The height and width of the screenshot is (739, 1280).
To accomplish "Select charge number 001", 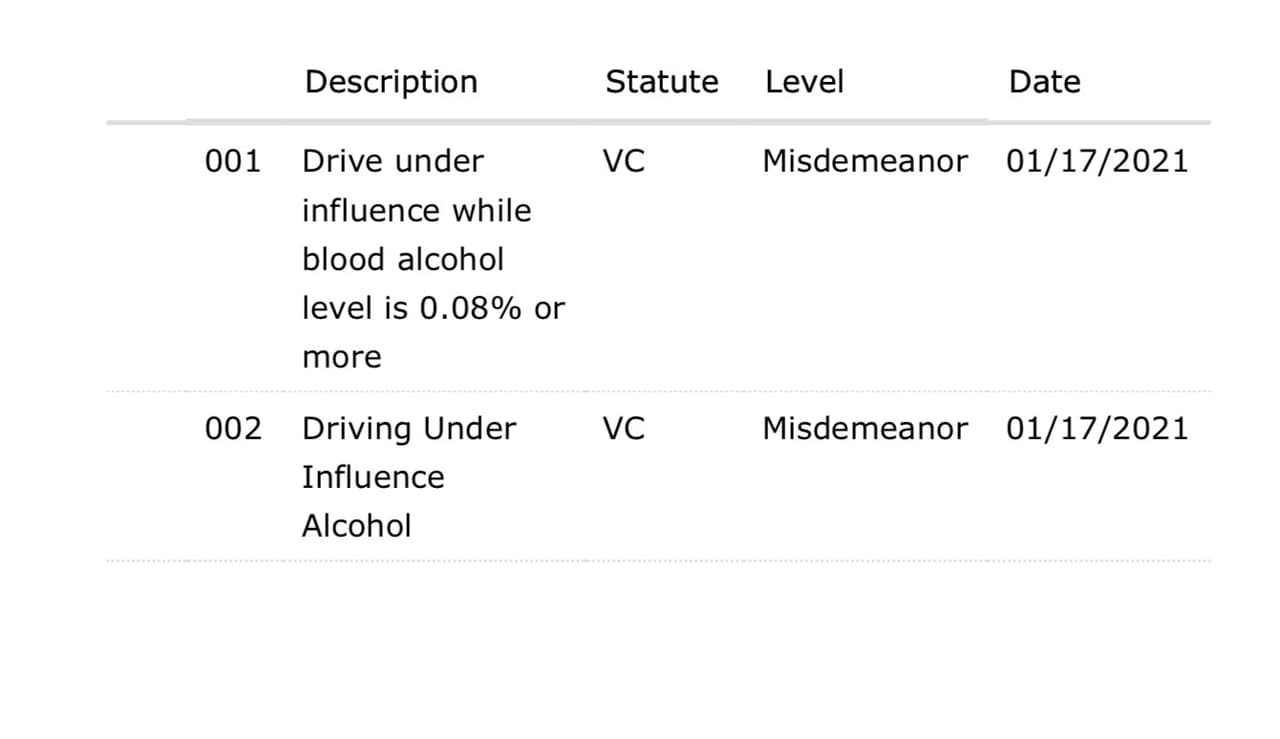I will point(232,161).
